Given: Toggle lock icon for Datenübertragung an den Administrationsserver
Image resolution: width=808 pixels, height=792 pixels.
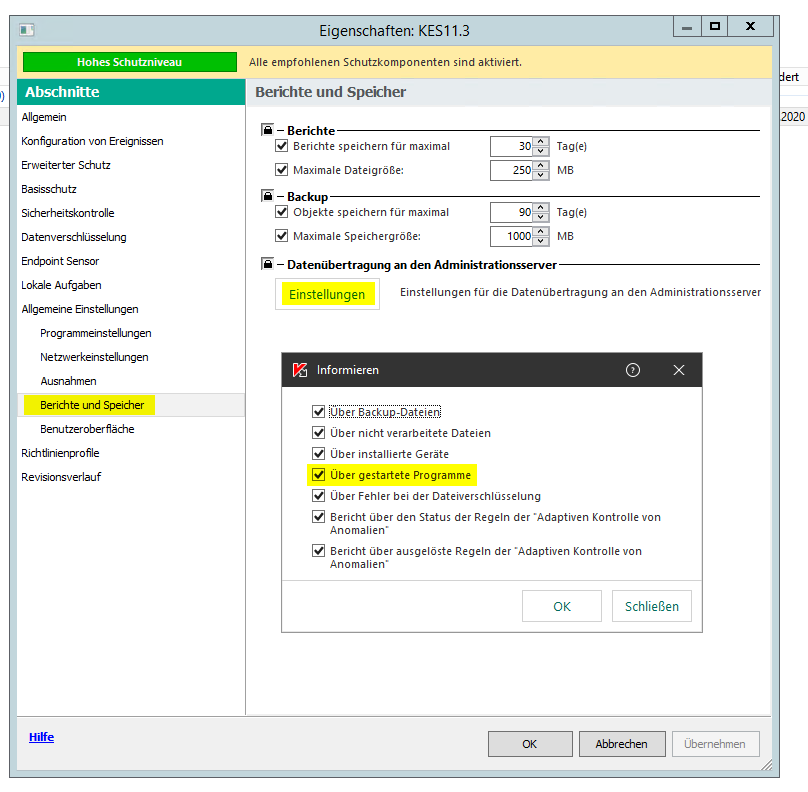Looking at the screenshot, I should click(x=267, y=264).
